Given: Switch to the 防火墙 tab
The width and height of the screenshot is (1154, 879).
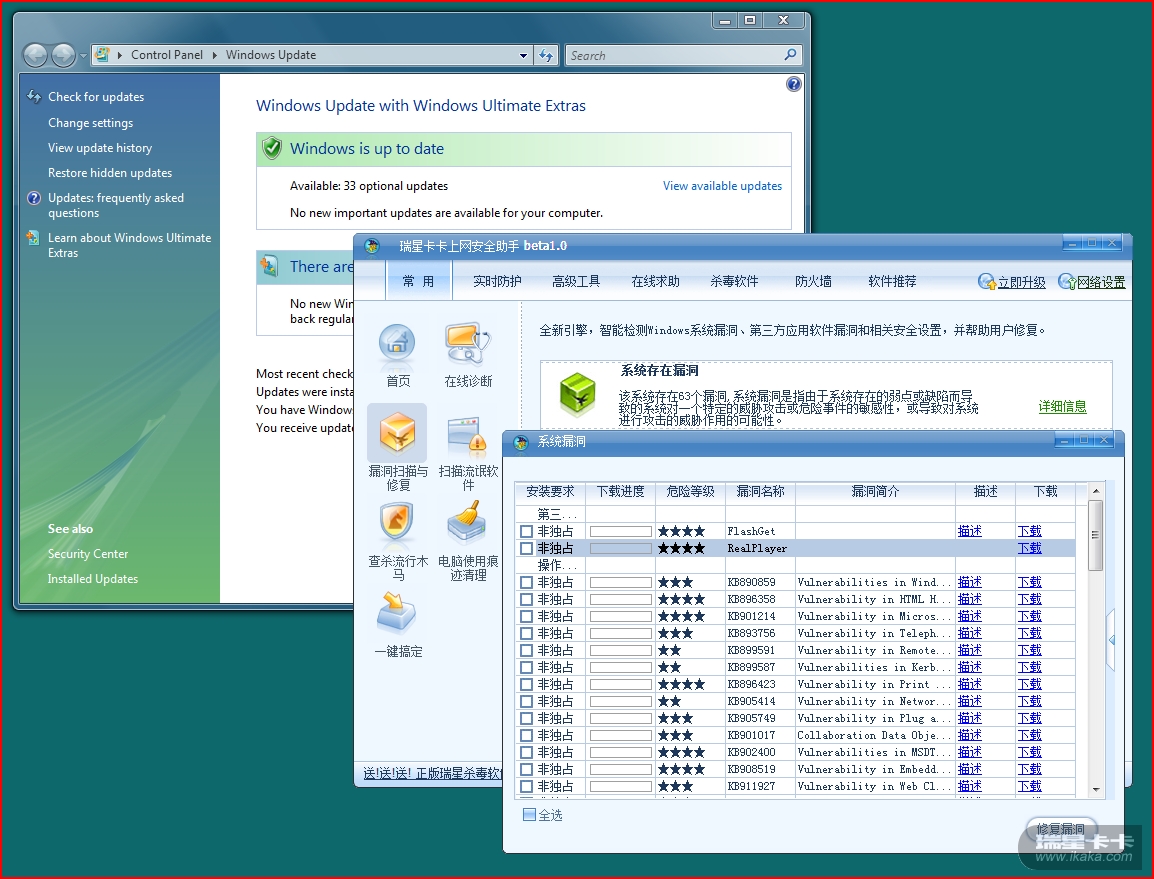Looking at the screenshot, I should point(813,281).
